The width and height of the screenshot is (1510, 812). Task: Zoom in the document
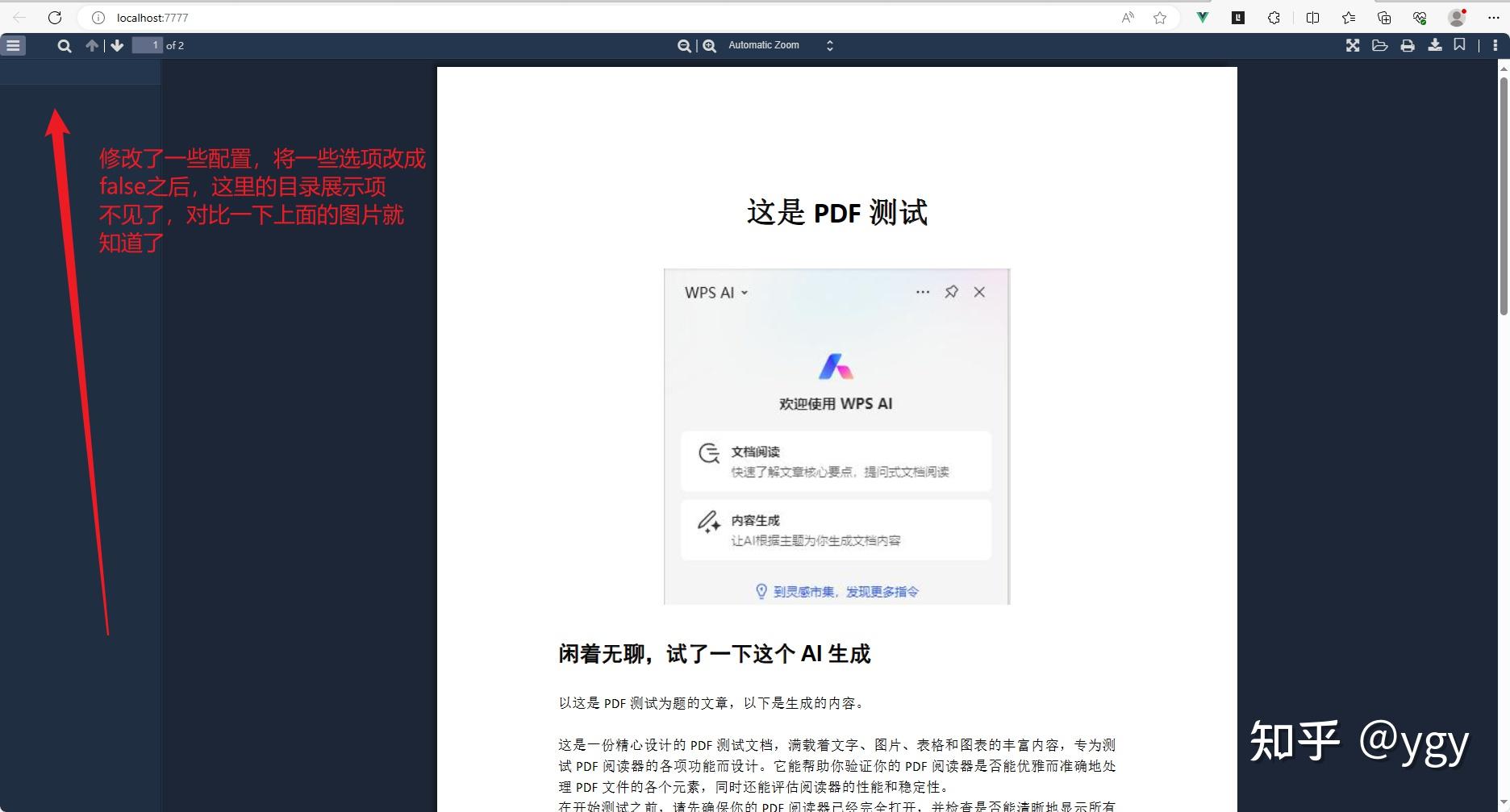pyautogui.click(x=708, y=45)
